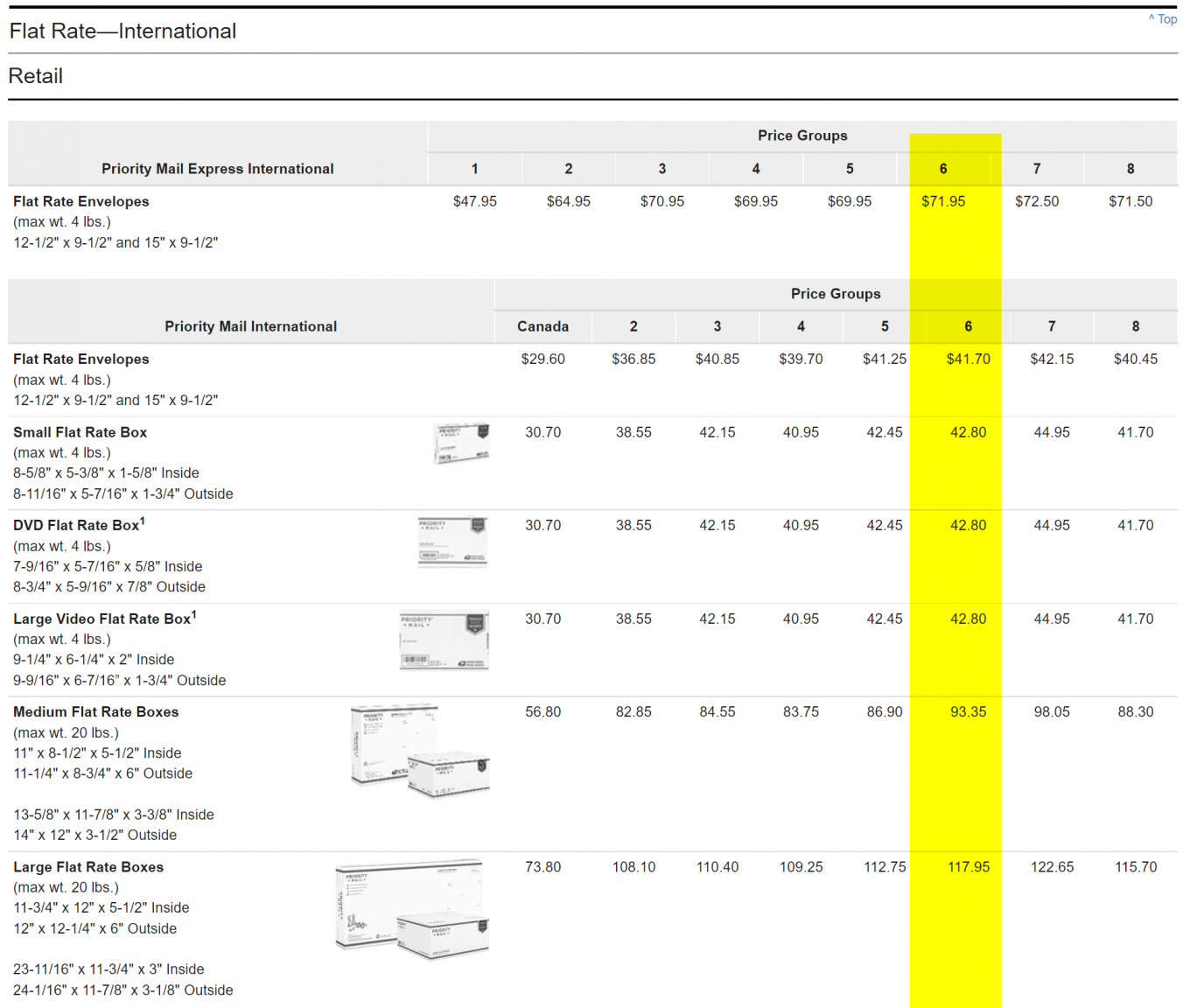Click the Medium Flat Rate Boxes title
Viewport: 1190px width, 1008px height.
95,712
